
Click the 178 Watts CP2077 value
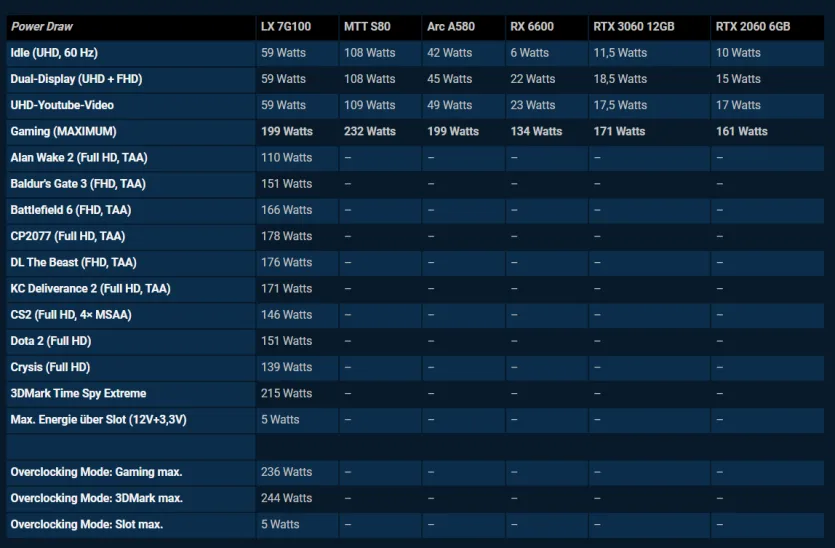[286, 236]
